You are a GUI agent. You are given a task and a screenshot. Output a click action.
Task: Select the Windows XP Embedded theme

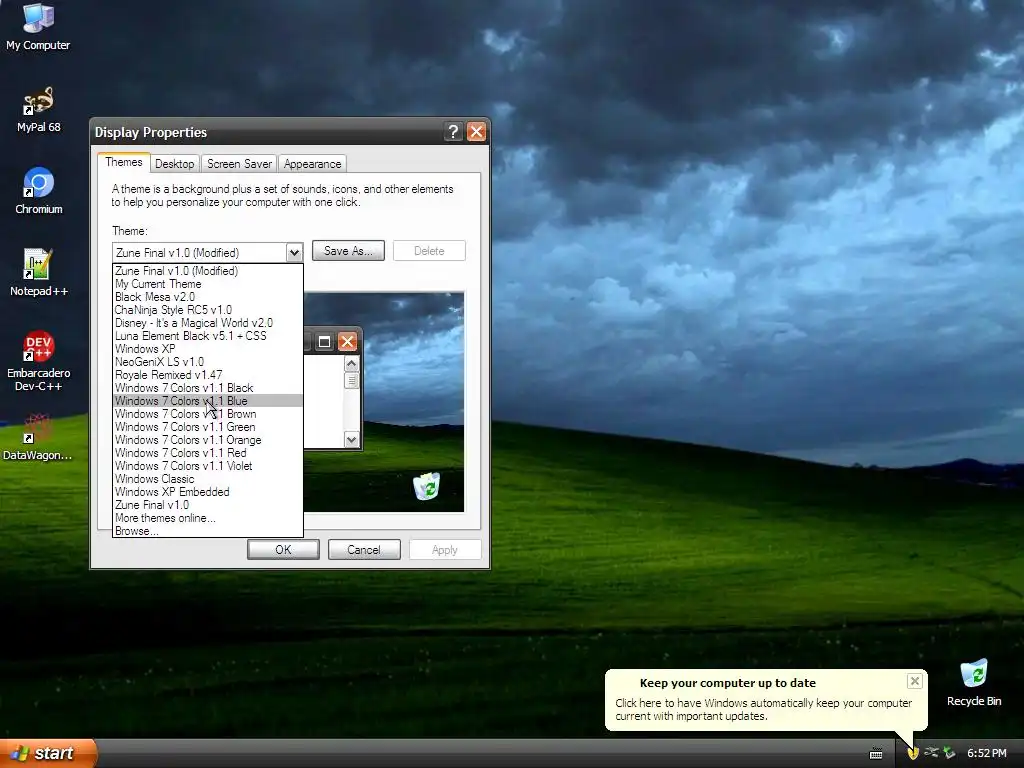point(208,492)
